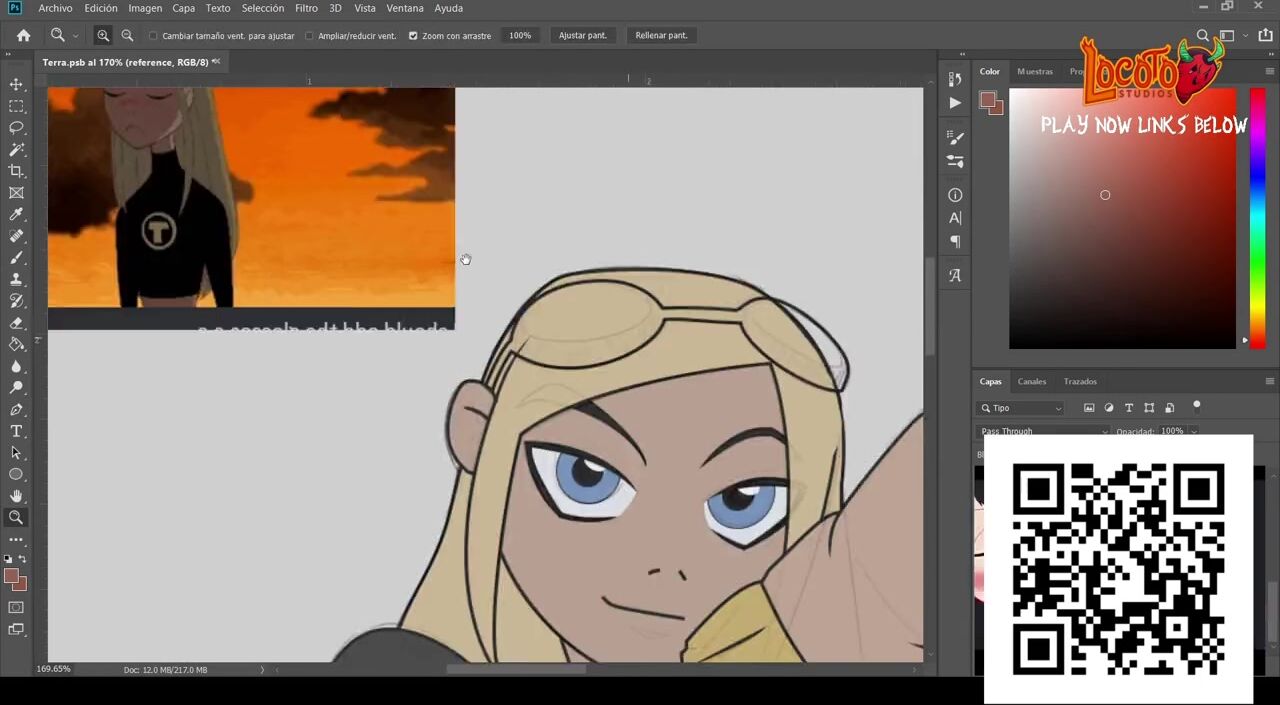Open the Imagen menu
Image resolution: width=1280 pixels, height=705 pixels.
145,8
